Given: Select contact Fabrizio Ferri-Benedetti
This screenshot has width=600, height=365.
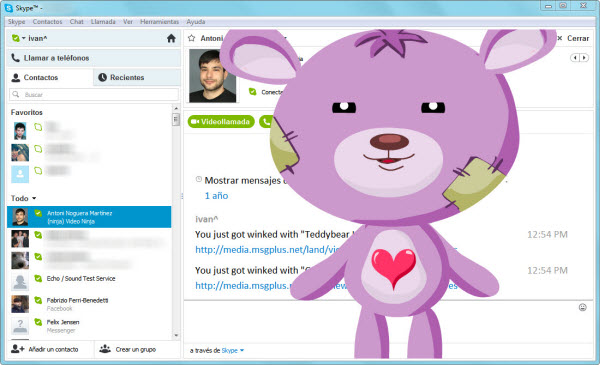Looking at the screenshot, I should pos(89,304).
